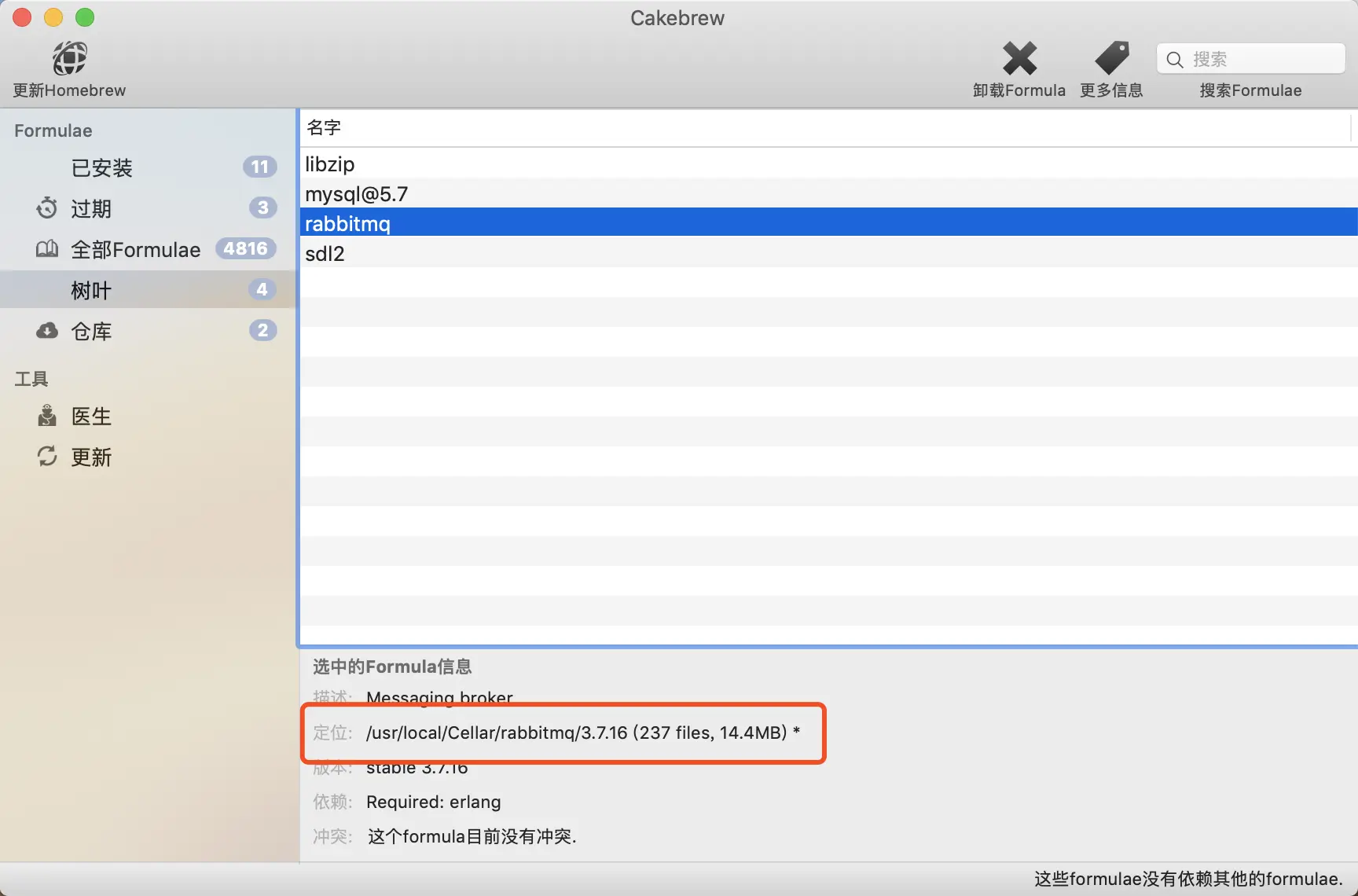The width and height of the screenshot is (1358, 896).
Task: Open more info tag icon
Action: 1111,58
